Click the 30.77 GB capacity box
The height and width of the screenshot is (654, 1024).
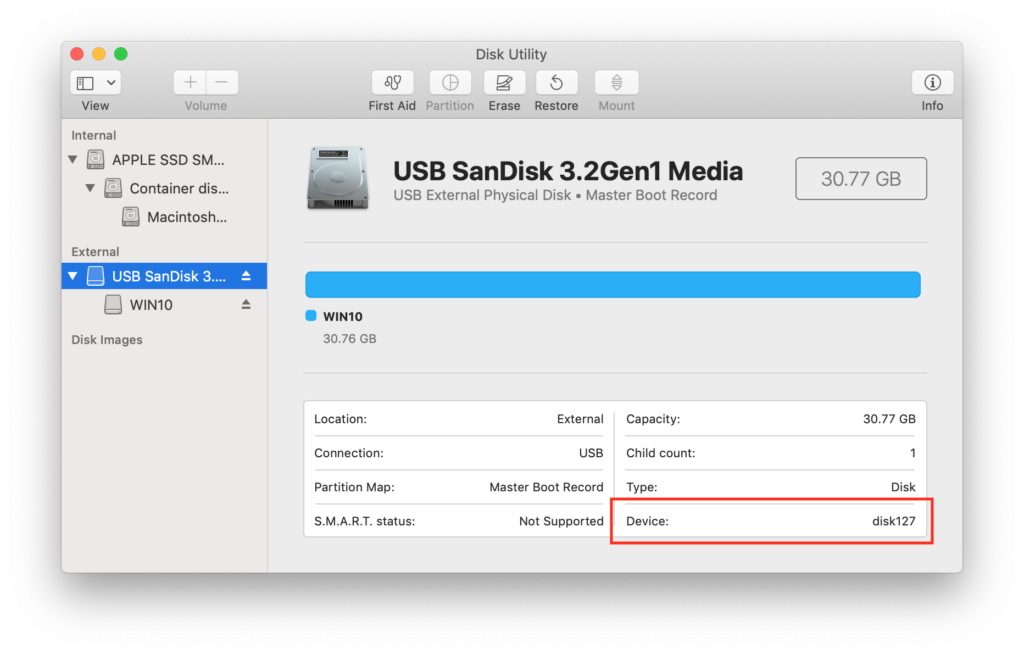tap(861, 178)
